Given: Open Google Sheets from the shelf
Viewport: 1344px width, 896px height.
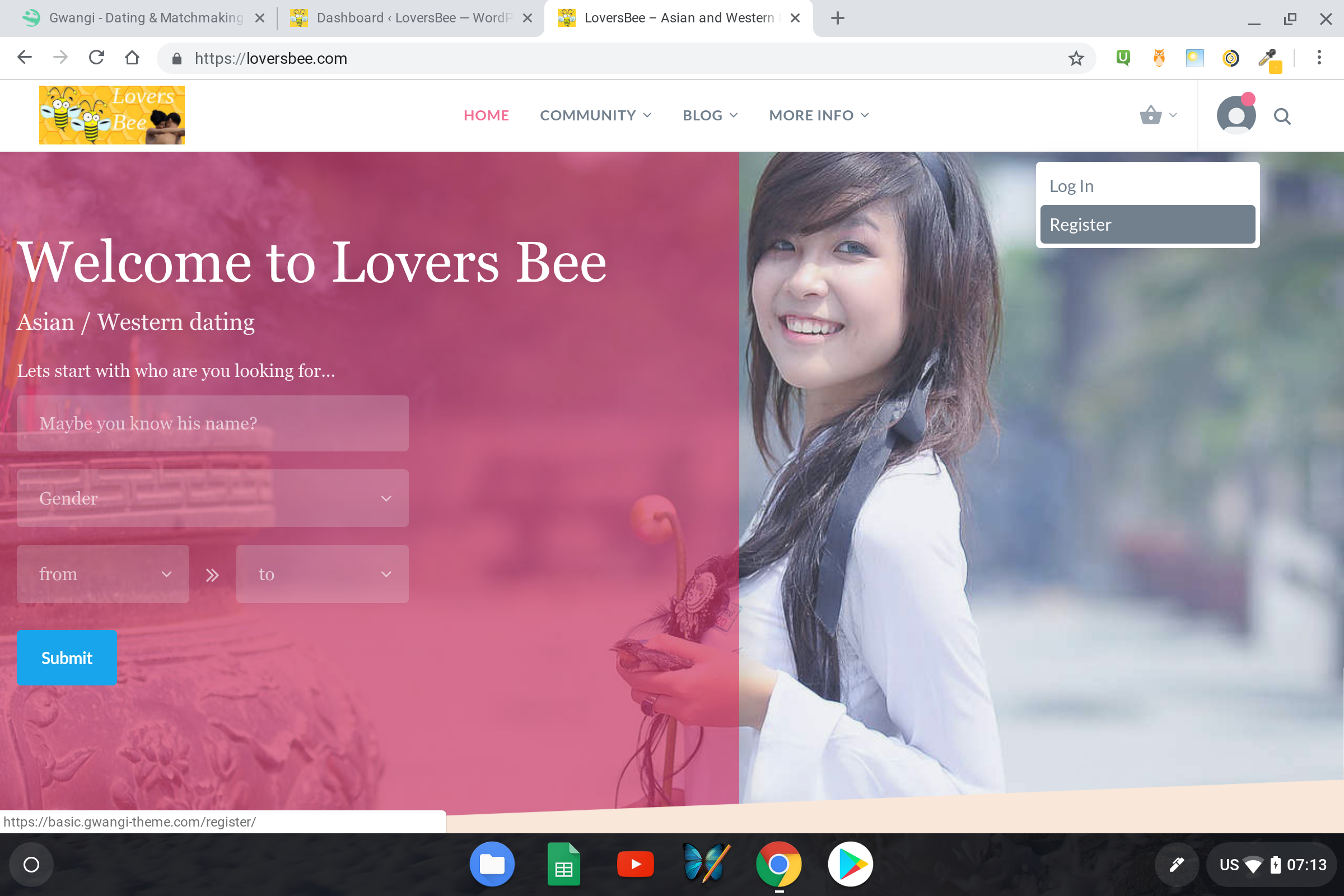Looking at the screenshot, I should 563,865.
